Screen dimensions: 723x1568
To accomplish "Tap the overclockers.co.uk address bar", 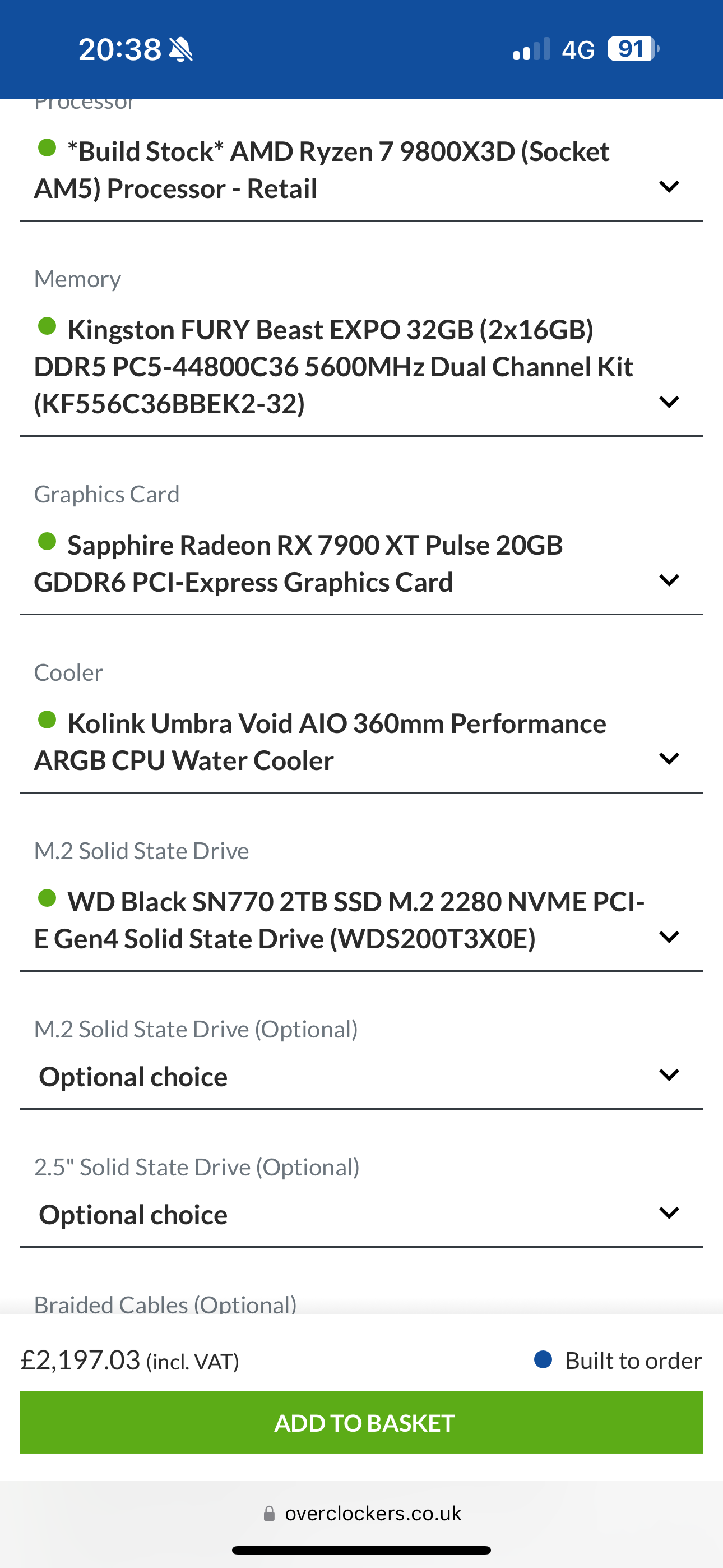I will click(x=373, y=1514).
